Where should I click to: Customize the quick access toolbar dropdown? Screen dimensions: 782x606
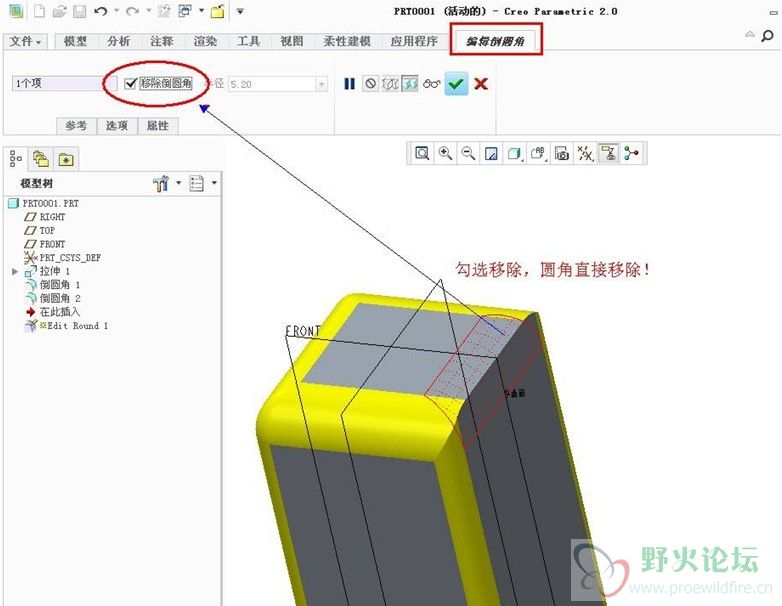click(240, 11)
